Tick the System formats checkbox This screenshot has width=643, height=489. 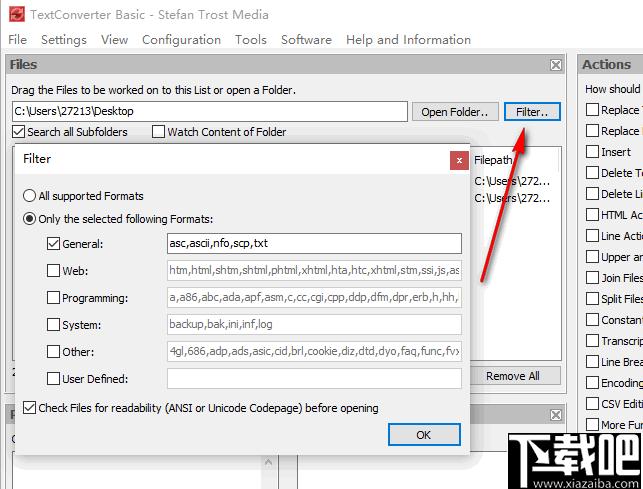pos(54,324)
